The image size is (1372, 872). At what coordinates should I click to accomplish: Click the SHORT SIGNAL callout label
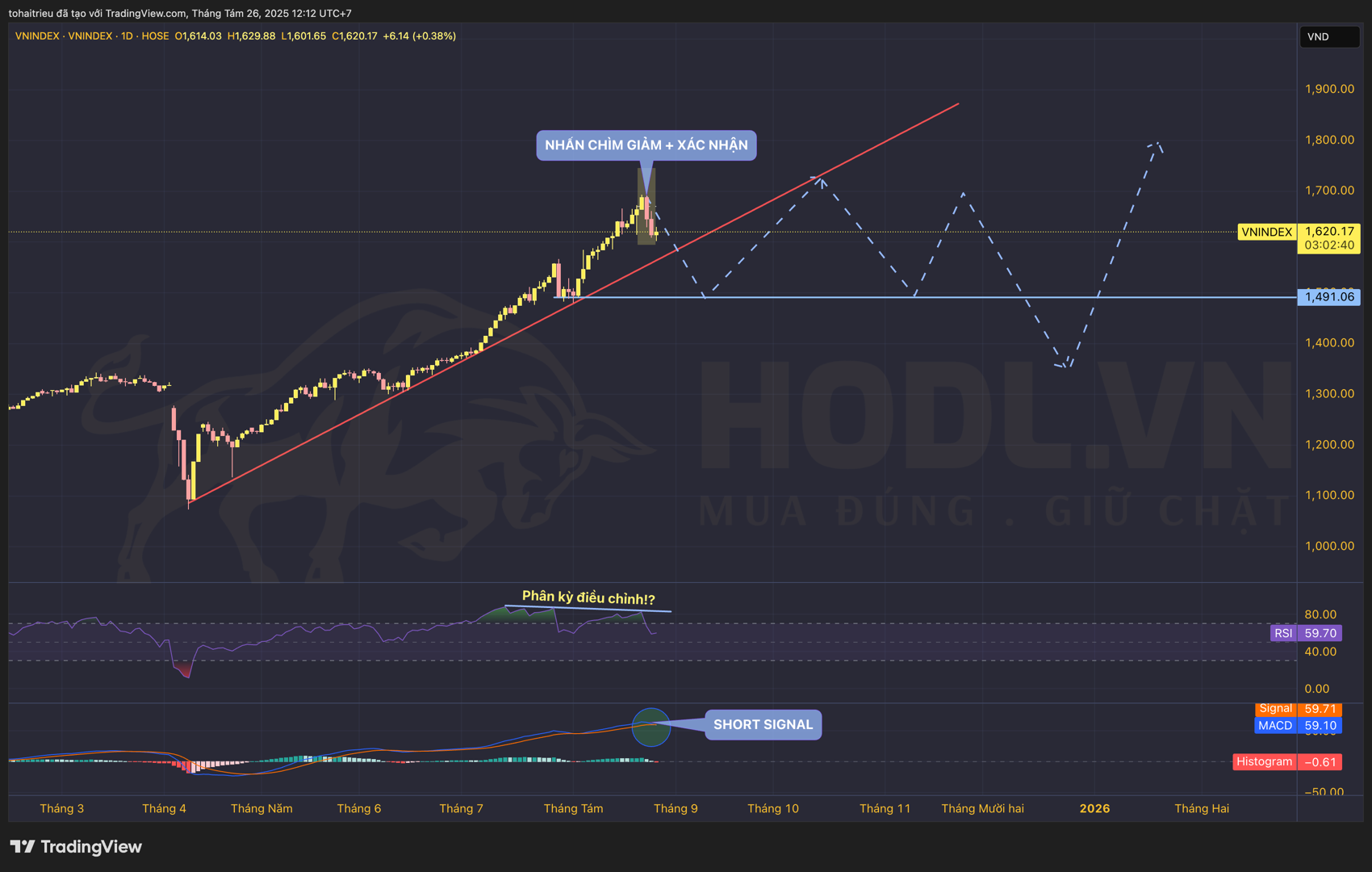(x=763, y=724)
